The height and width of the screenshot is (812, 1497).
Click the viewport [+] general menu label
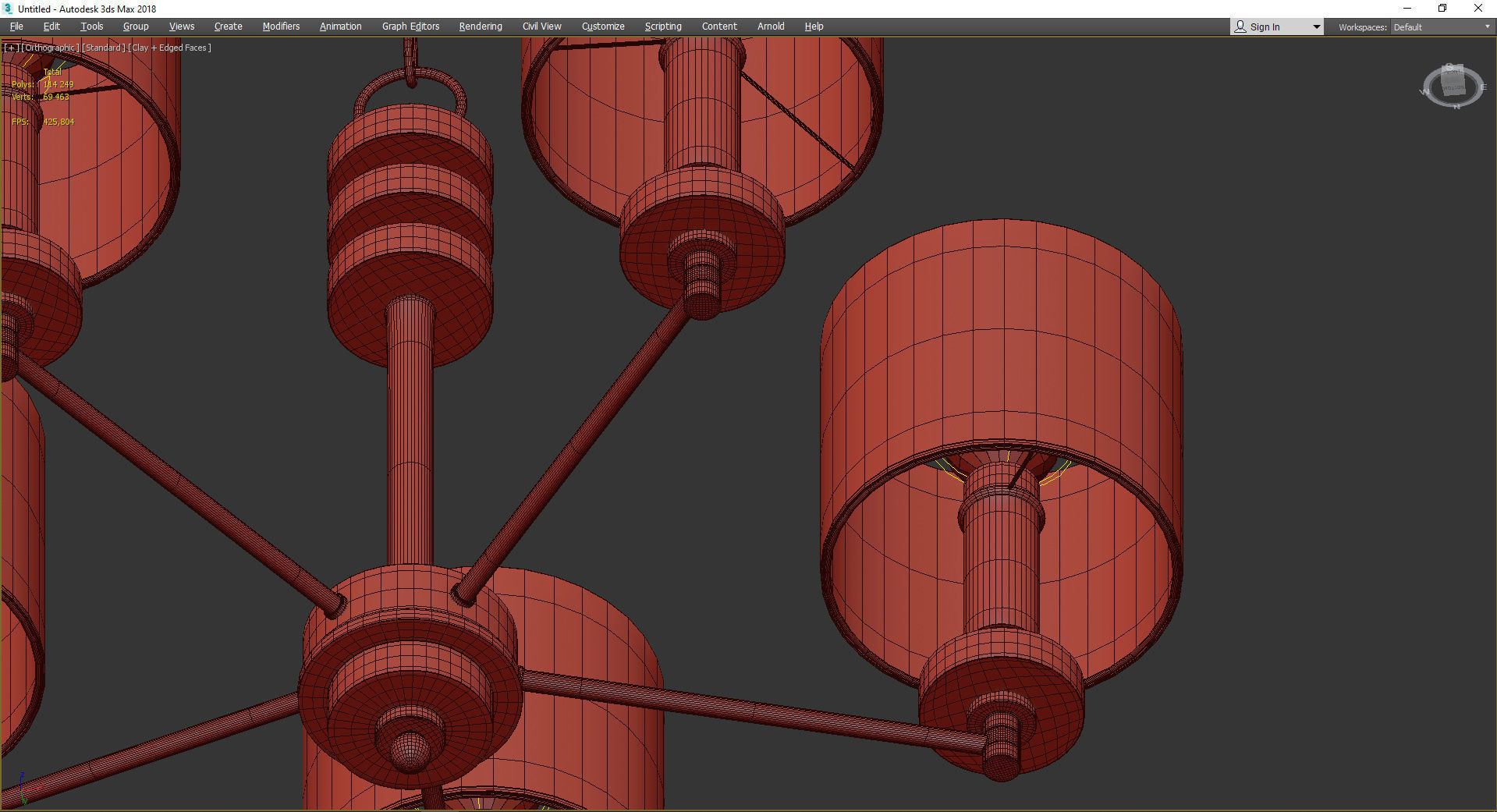(11, 48)
